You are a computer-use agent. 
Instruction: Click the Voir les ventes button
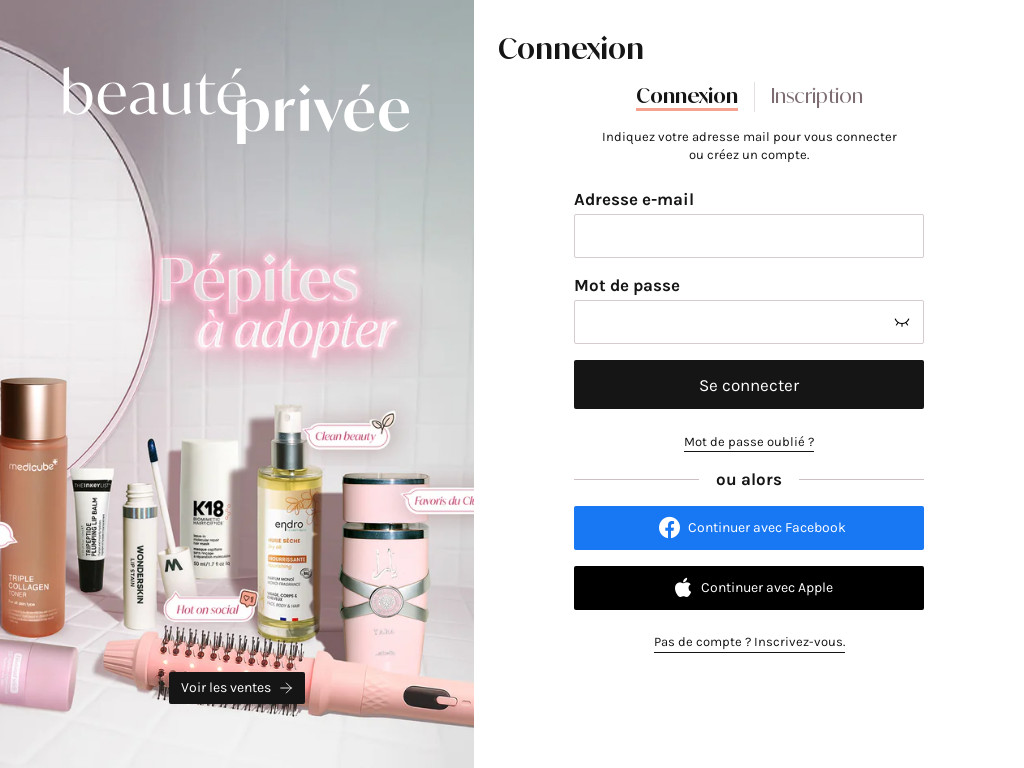(236, 688)
